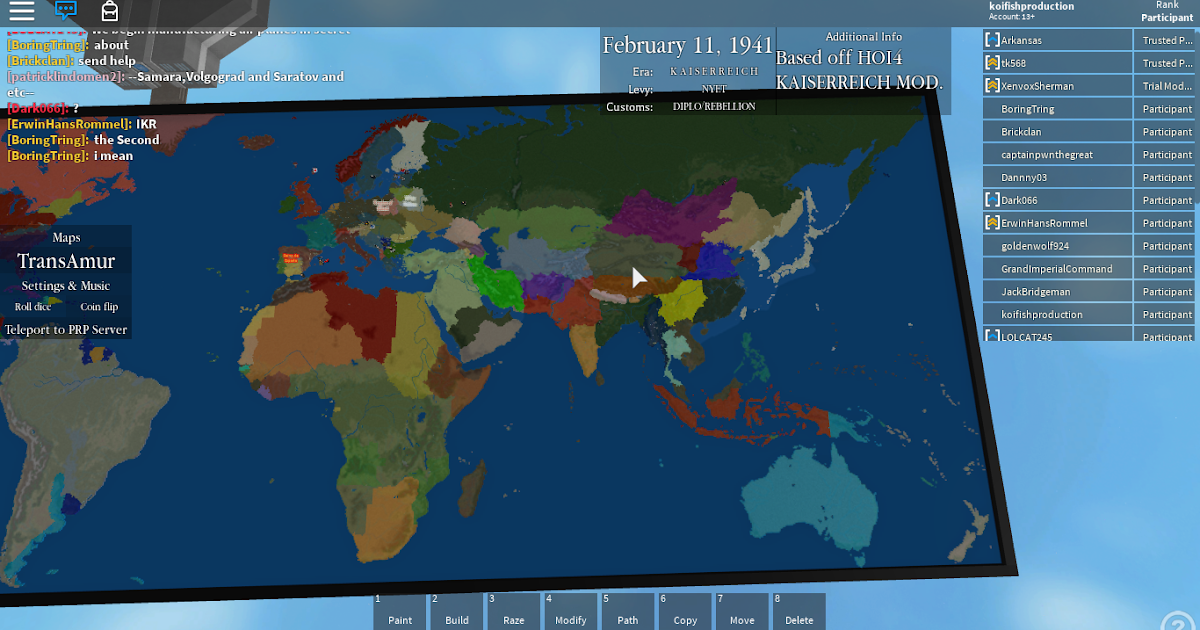This screenshot has width=1200, height=630.
Task: Click the Brickclan 'send help' chat message
Action: [71, 60]
